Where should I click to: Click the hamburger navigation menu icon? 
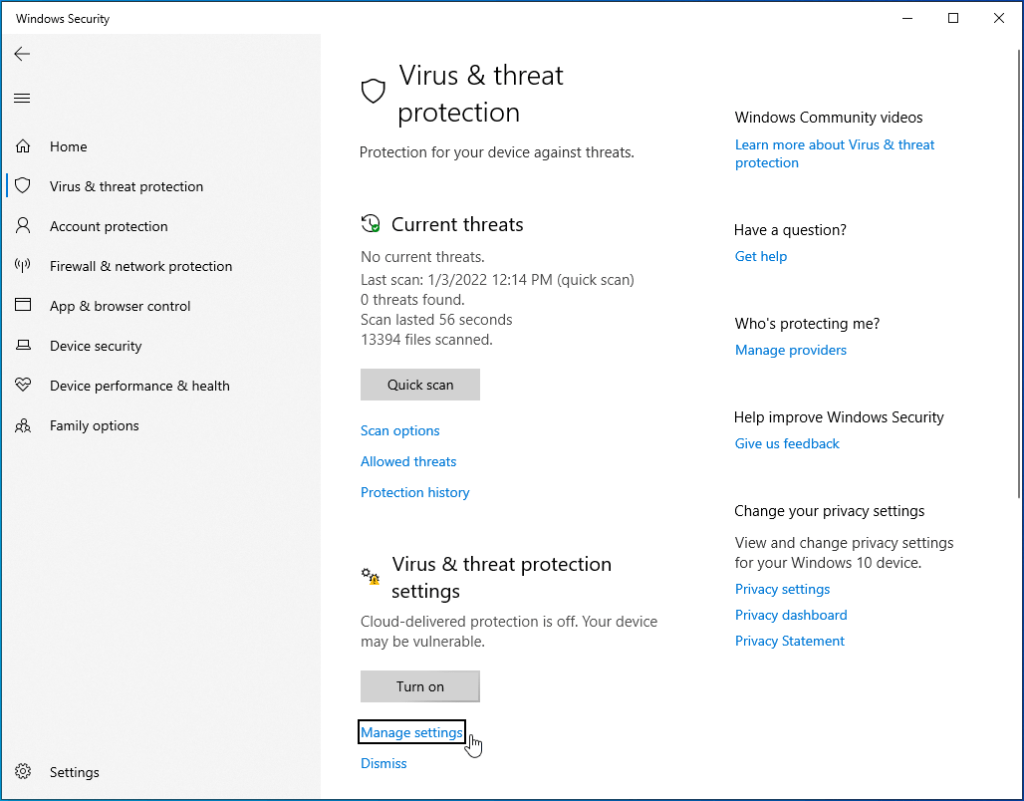(22, 98)
